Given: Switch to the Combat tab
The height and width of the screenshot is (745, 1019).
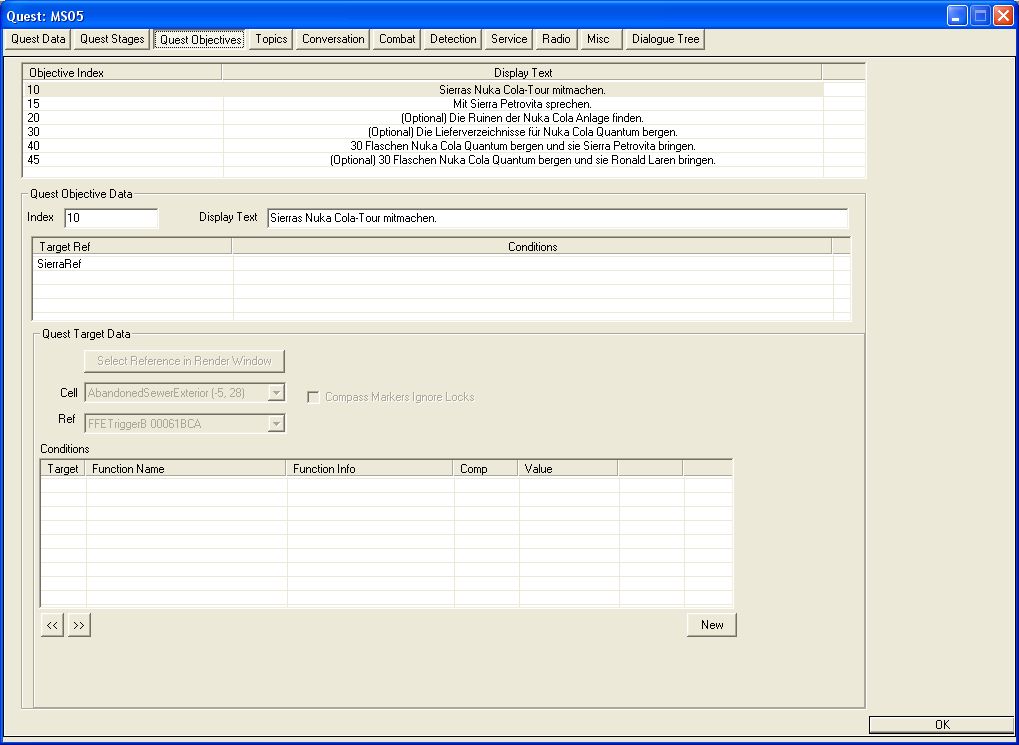Looking at the screenshot, I should [397, 39].
